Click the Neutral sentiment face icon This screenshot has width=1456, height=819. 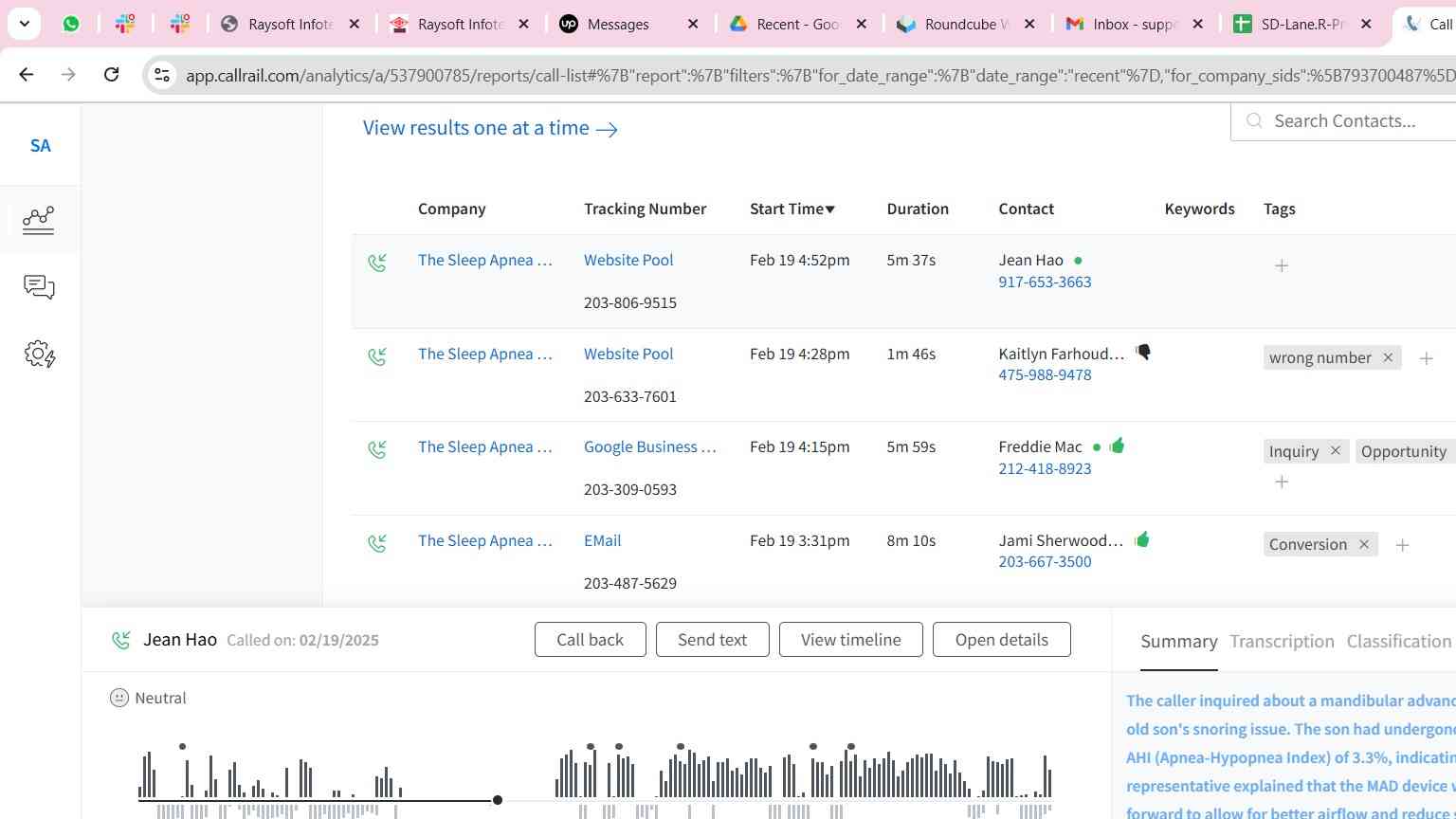tap(119, 698)
